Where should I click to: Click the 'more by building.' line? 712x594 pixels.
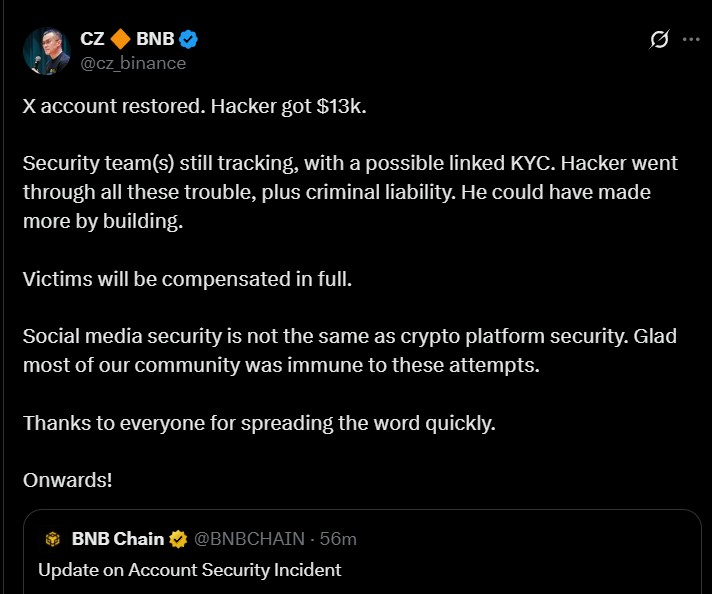[x=103, y=221]
